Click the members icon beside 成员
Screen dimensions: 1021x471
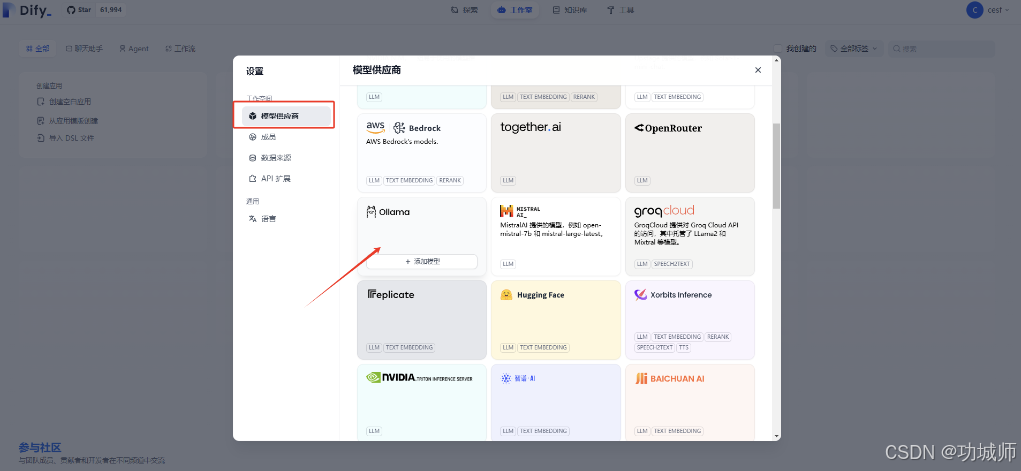pos(253,137)
